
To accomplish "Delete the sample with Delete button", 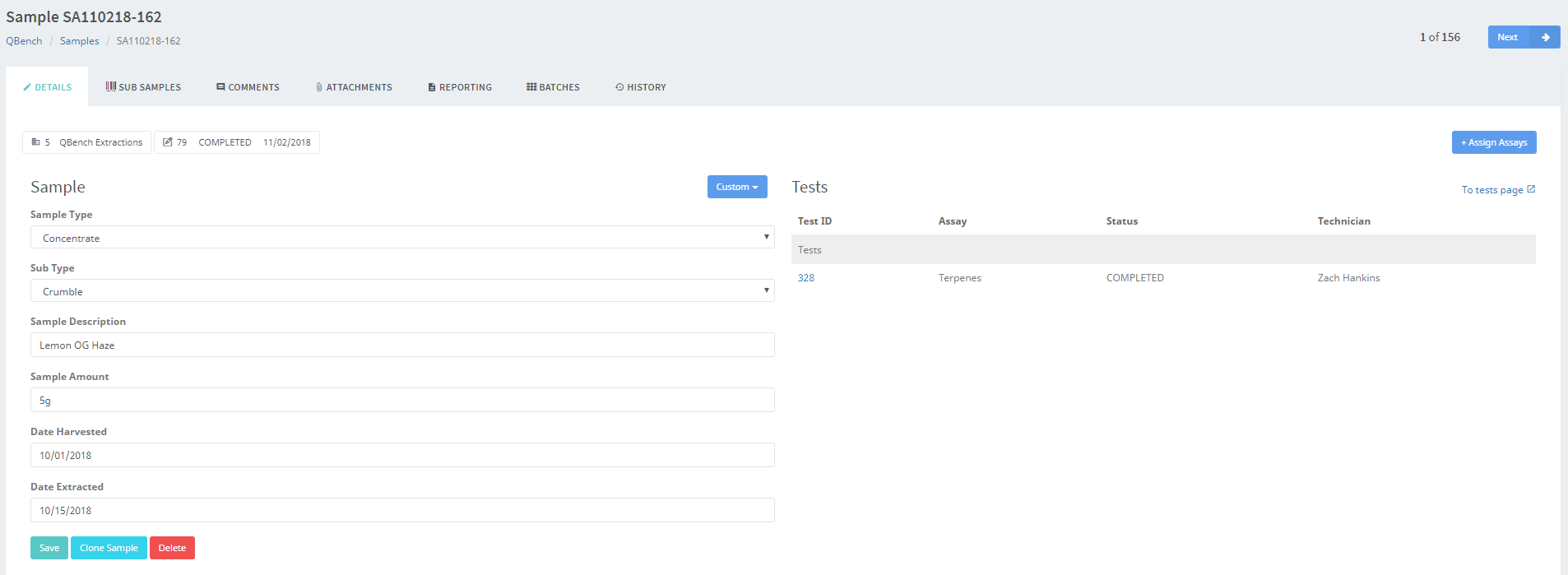I will coord(172,548).
